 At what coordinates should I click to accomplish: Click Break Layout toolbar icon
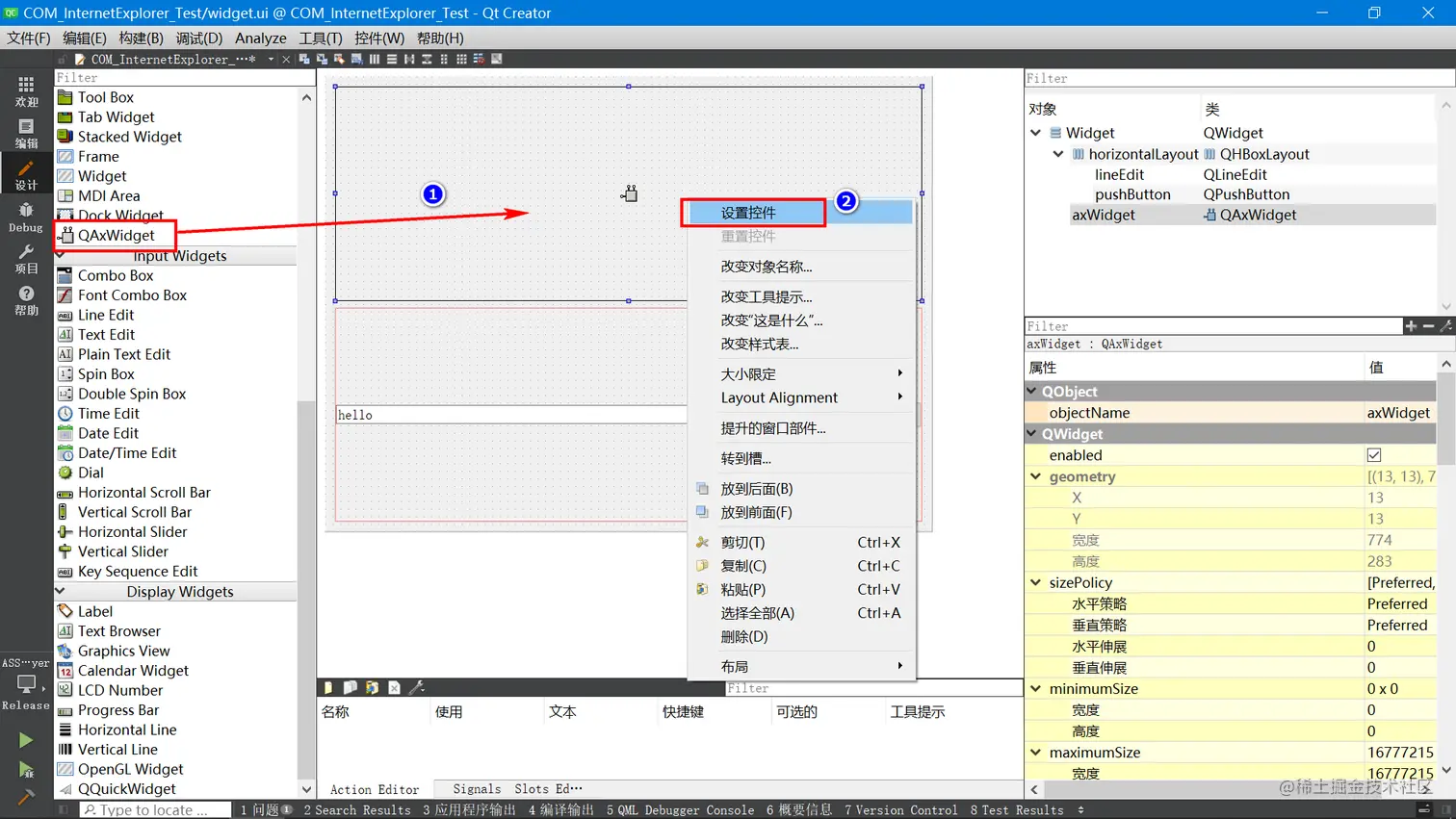479,59
